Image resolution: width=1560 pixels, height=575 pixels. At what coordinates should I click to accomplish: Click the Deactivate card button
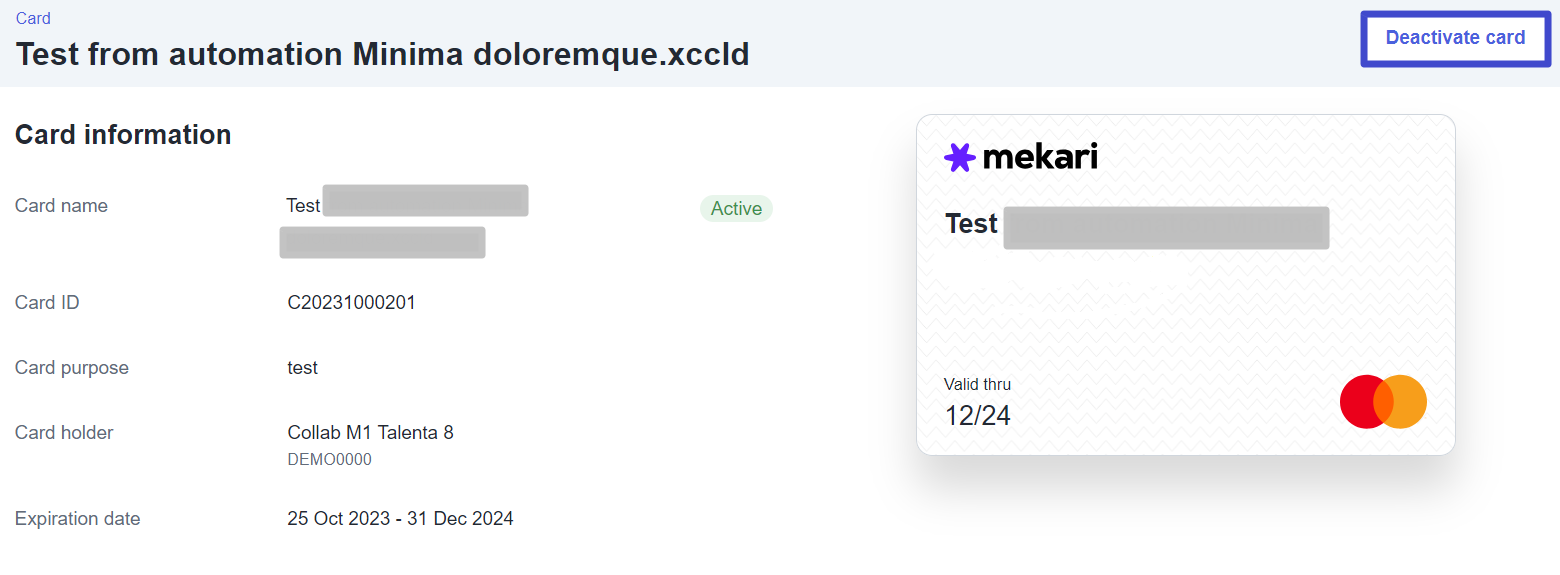(x=1455, y=39)
